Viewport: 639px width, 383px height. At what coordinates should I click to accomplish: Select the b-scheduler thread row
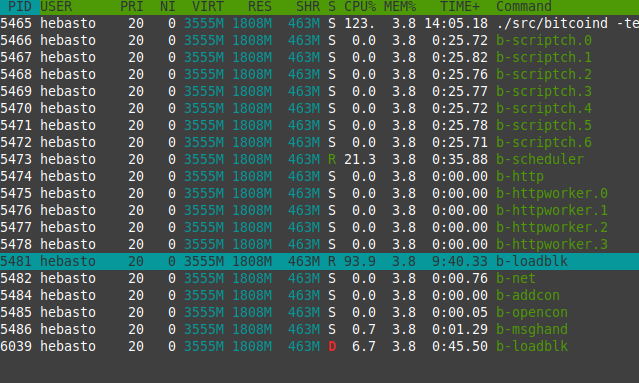(320, 159)
